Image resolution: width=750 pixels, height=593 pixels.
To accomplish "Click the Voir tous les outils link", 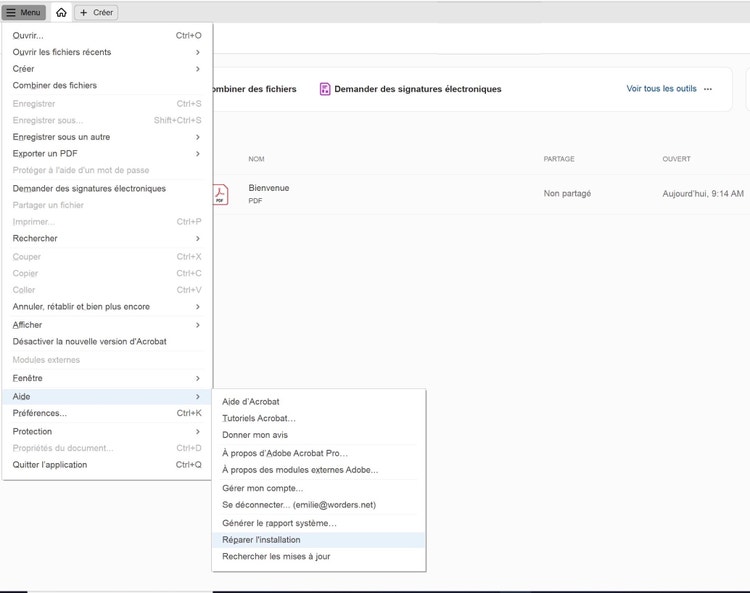I will pos(661,89).
